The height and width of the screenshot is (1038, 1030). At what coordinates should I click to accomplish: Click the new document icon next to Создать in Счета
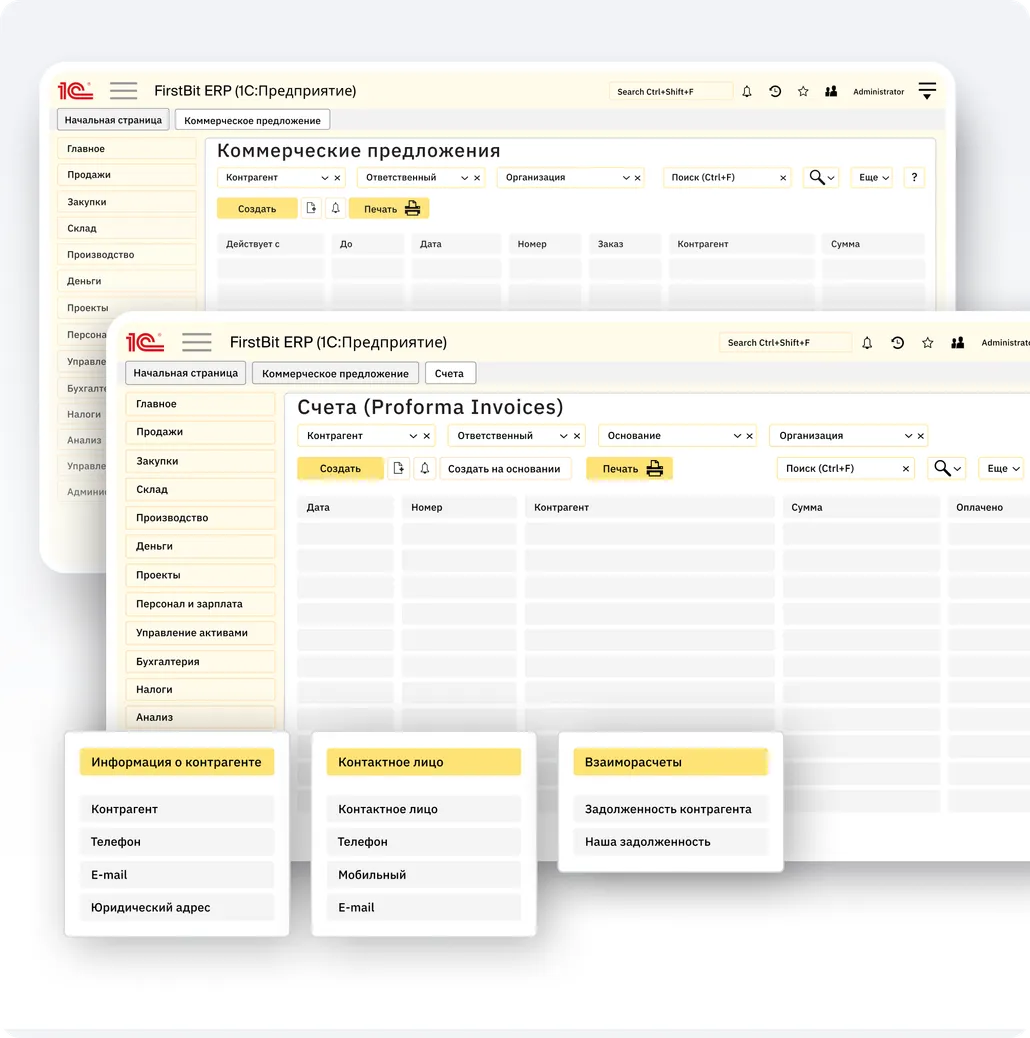(x=399, y=468)
